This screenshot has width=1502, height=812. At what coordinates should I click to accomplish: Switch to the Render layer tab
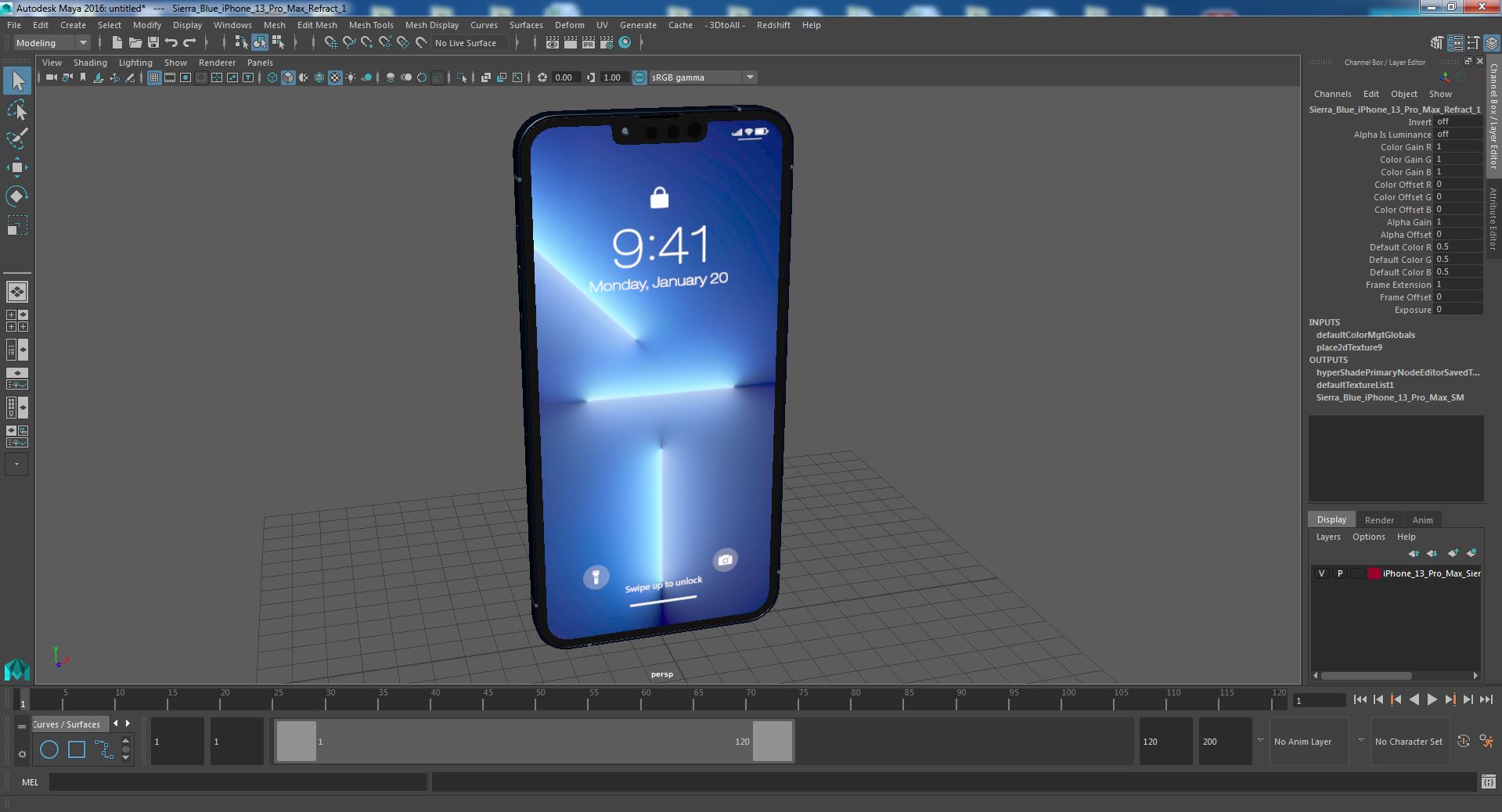(x=1379, y=520)
